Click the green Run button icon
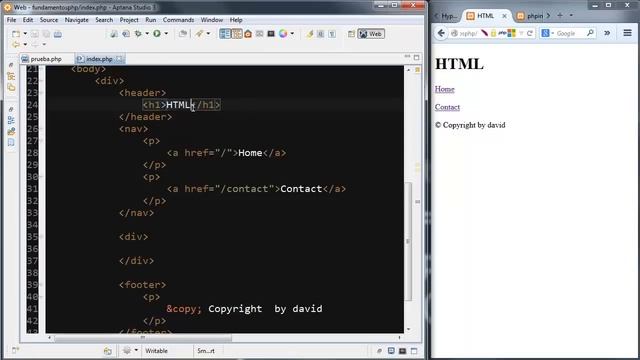Viewport: 640px width, 360px height. (157, 33)
